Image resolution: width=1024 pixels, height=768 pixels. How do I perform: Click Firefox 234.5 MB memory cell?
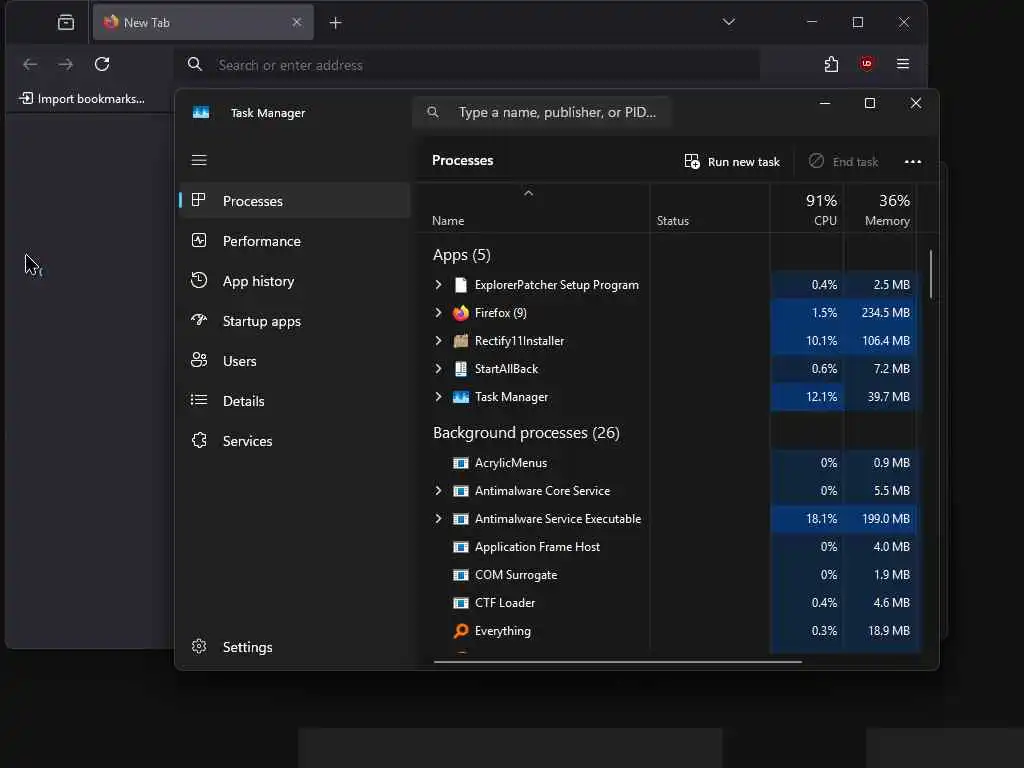[x=880, y=313]
